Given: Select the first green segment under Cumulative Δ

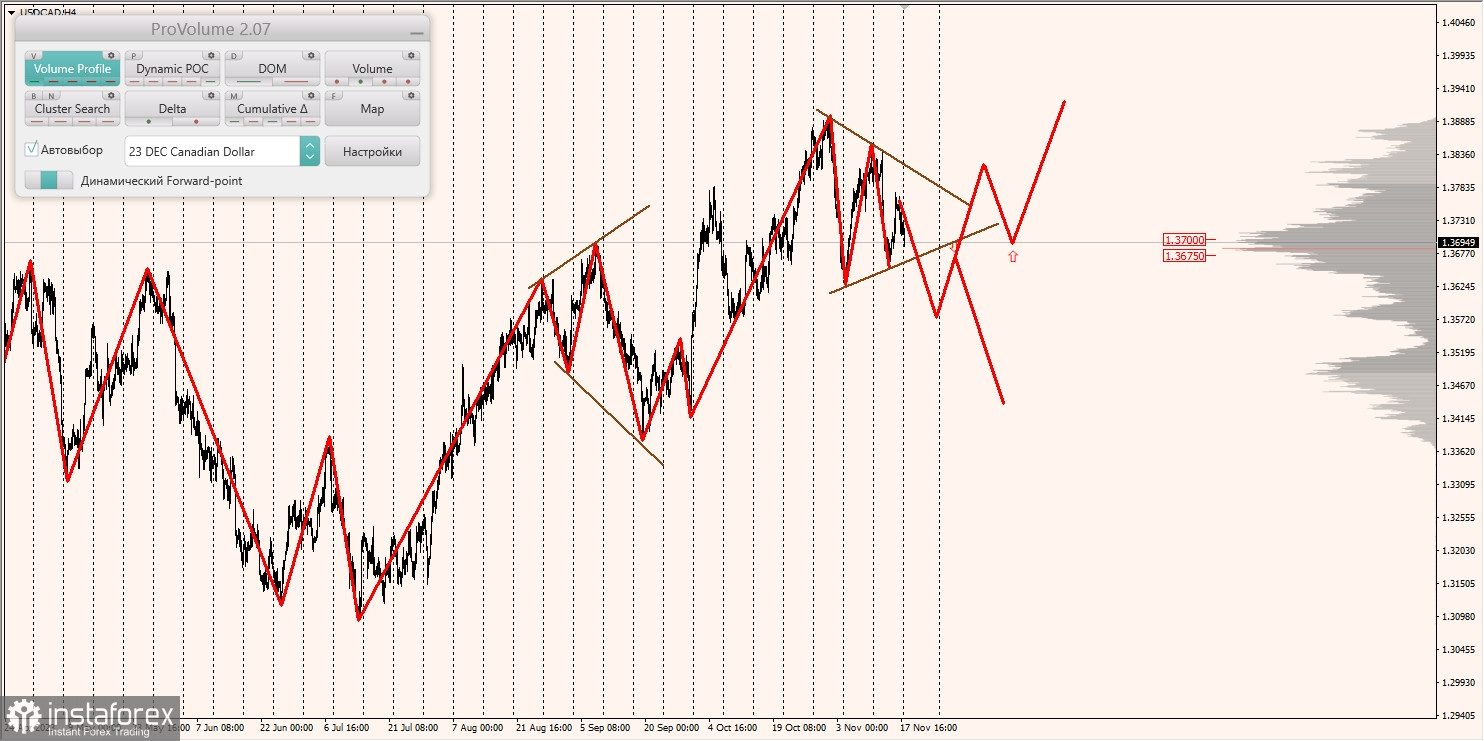Looking at the screenshot, I should [x=234, y=121].
